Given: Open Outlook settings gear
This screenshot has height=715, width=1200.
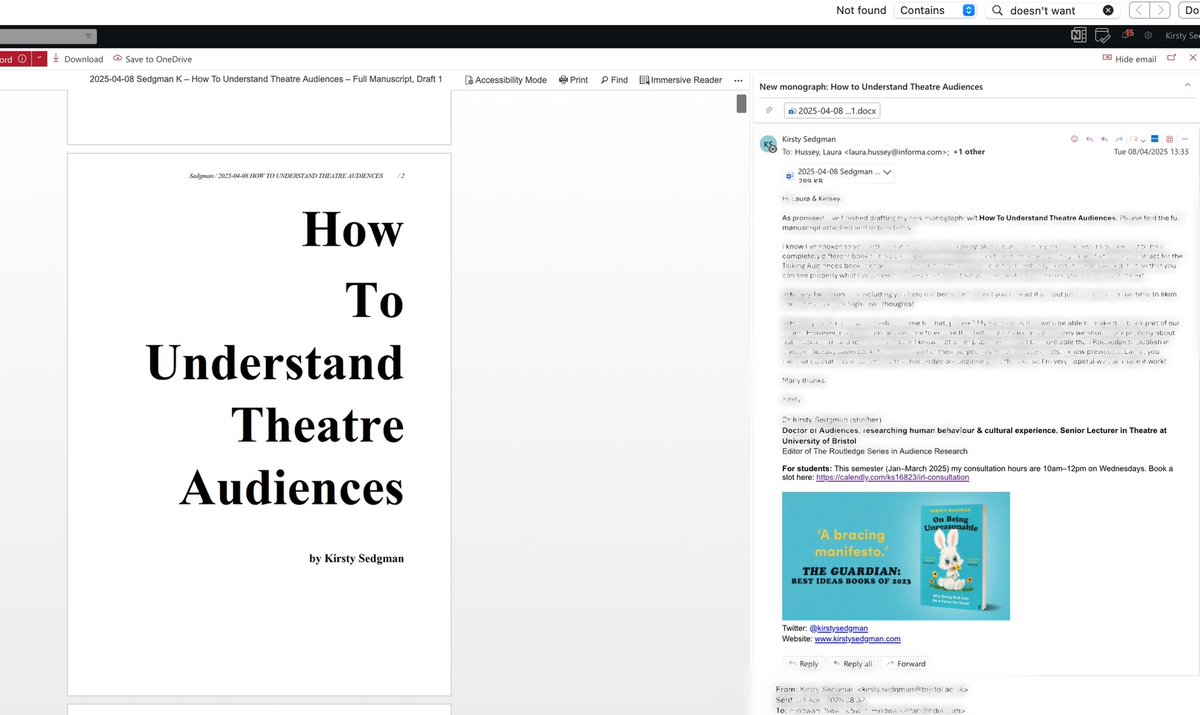Looking at the screenshot, I should (x=1148, y=35).
